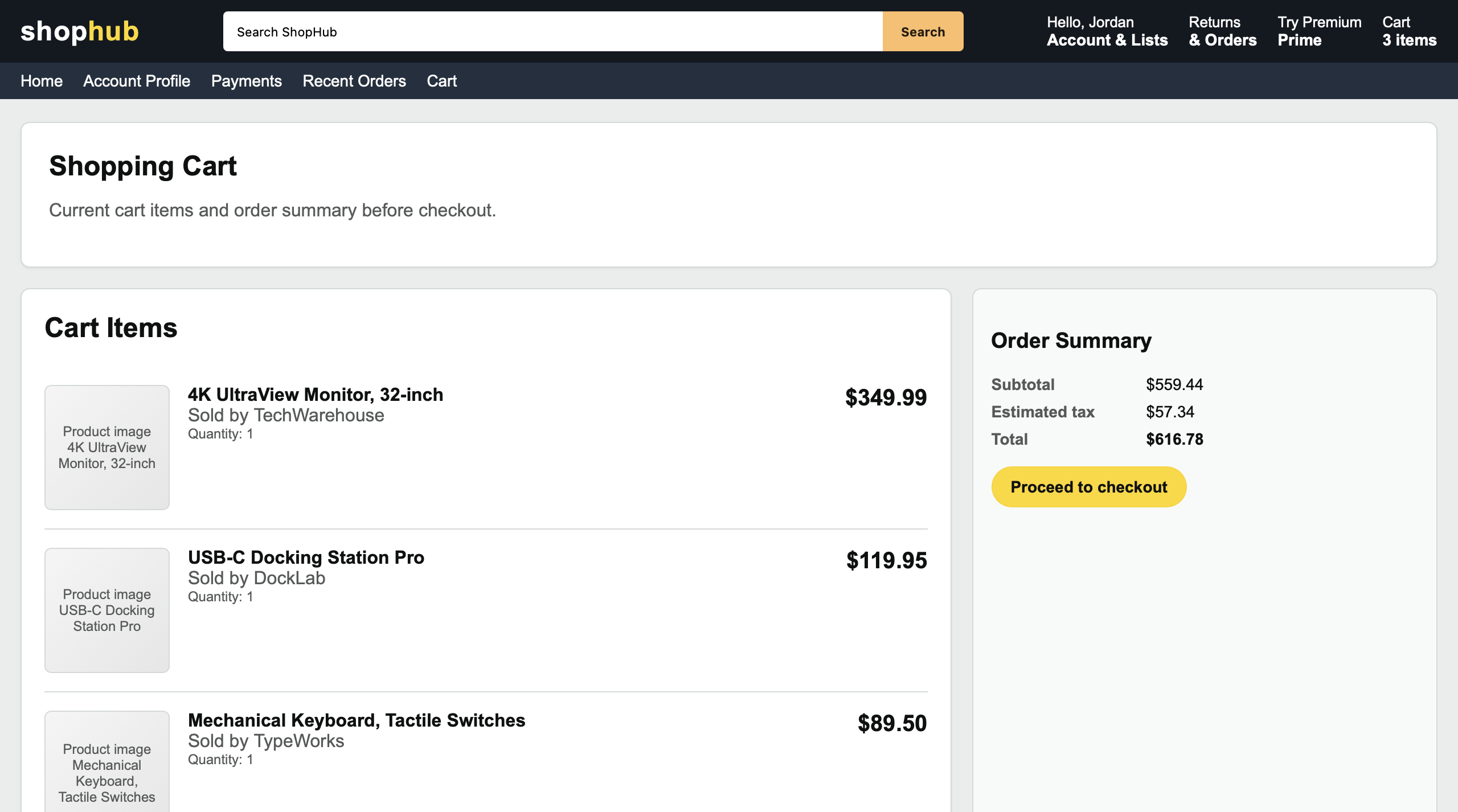Click the Subtotal value $559.44
This screenshot has width=1458, height=812.
pyautogui.click(x=1174, y=384)
